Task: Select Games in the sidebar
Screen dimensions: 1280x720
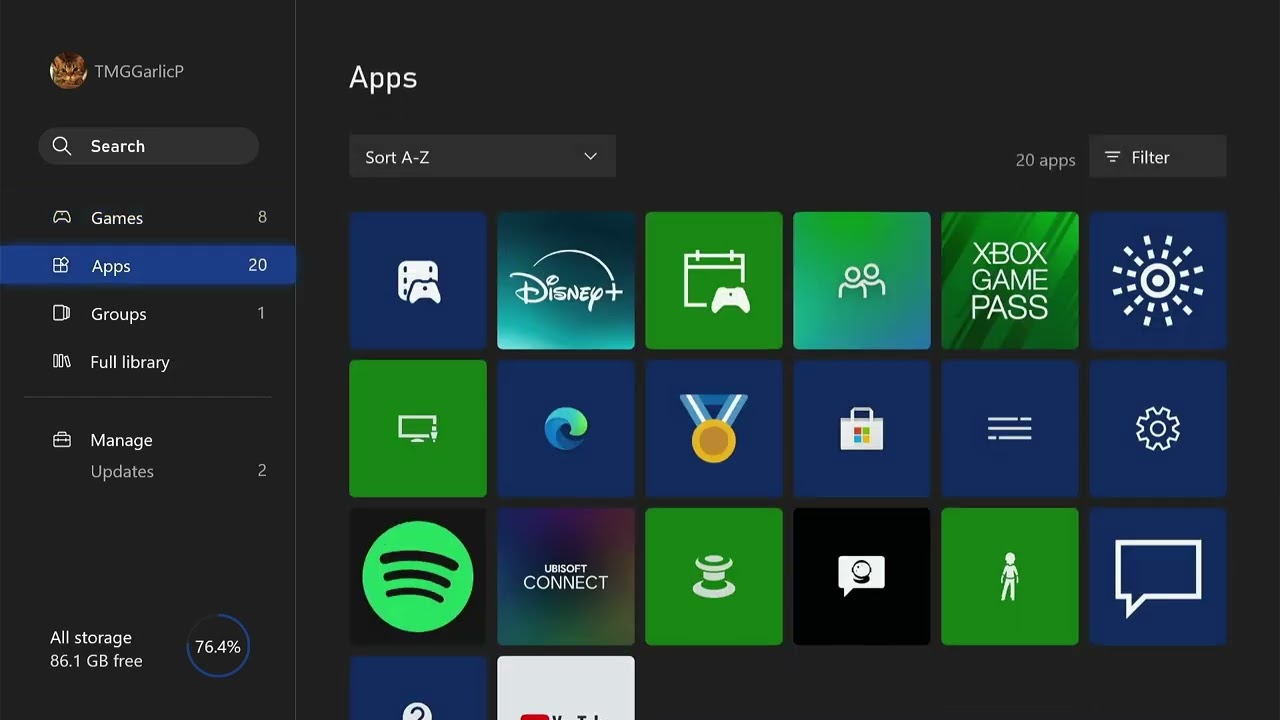Action: pyautogui.click(x=148, y=218)
